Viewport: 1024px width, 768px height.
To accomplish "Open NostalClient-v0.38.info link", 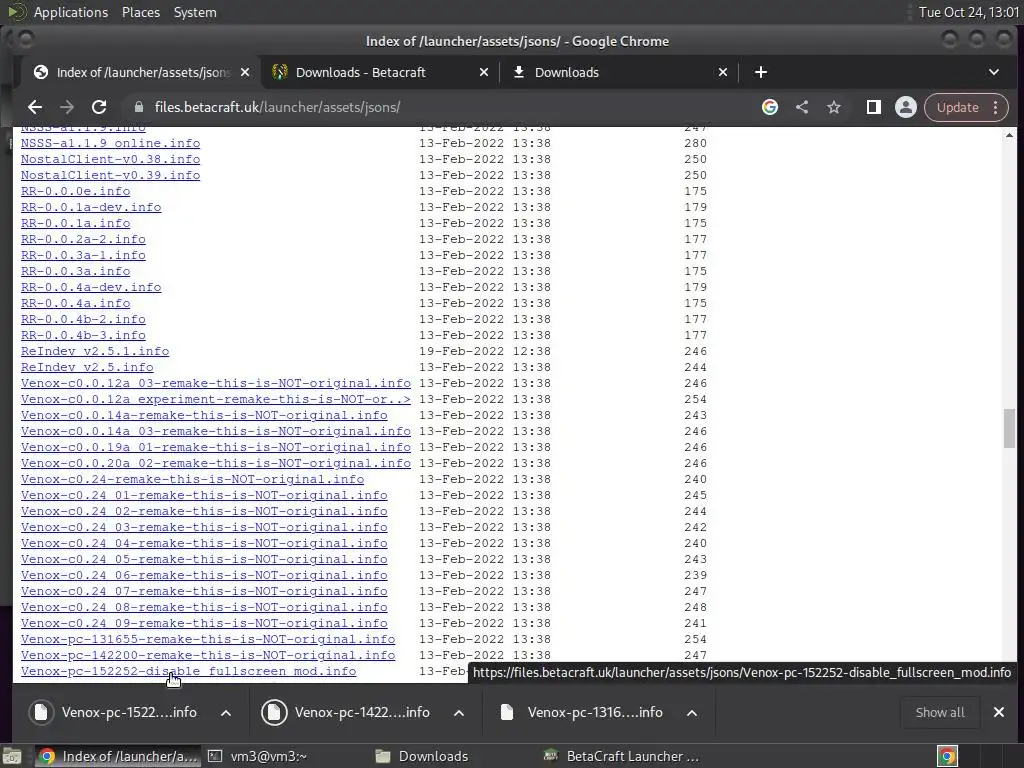I will coord(110,159).
